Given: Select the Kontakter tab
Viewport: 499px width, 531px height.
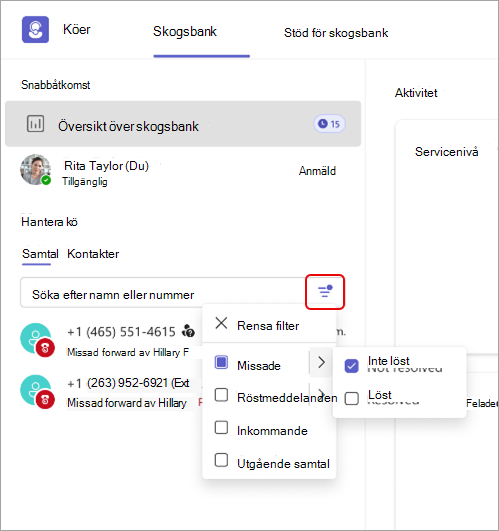Looking at the screenshot, I should (x=93, y=254).
